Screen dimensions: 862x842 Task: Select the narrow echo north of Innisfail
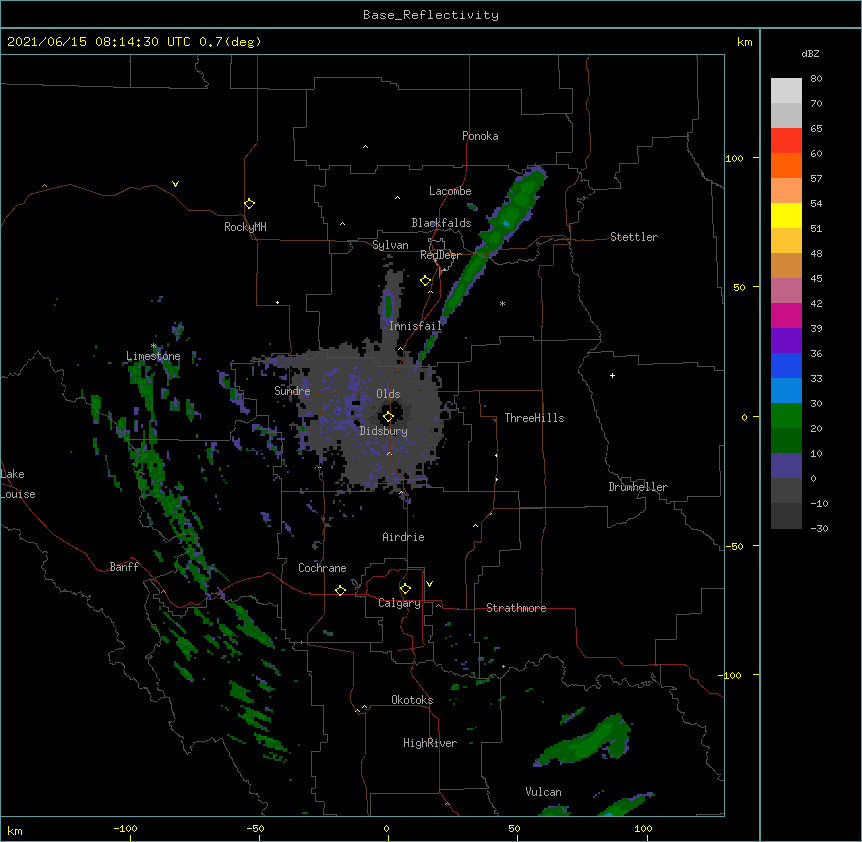388,305
